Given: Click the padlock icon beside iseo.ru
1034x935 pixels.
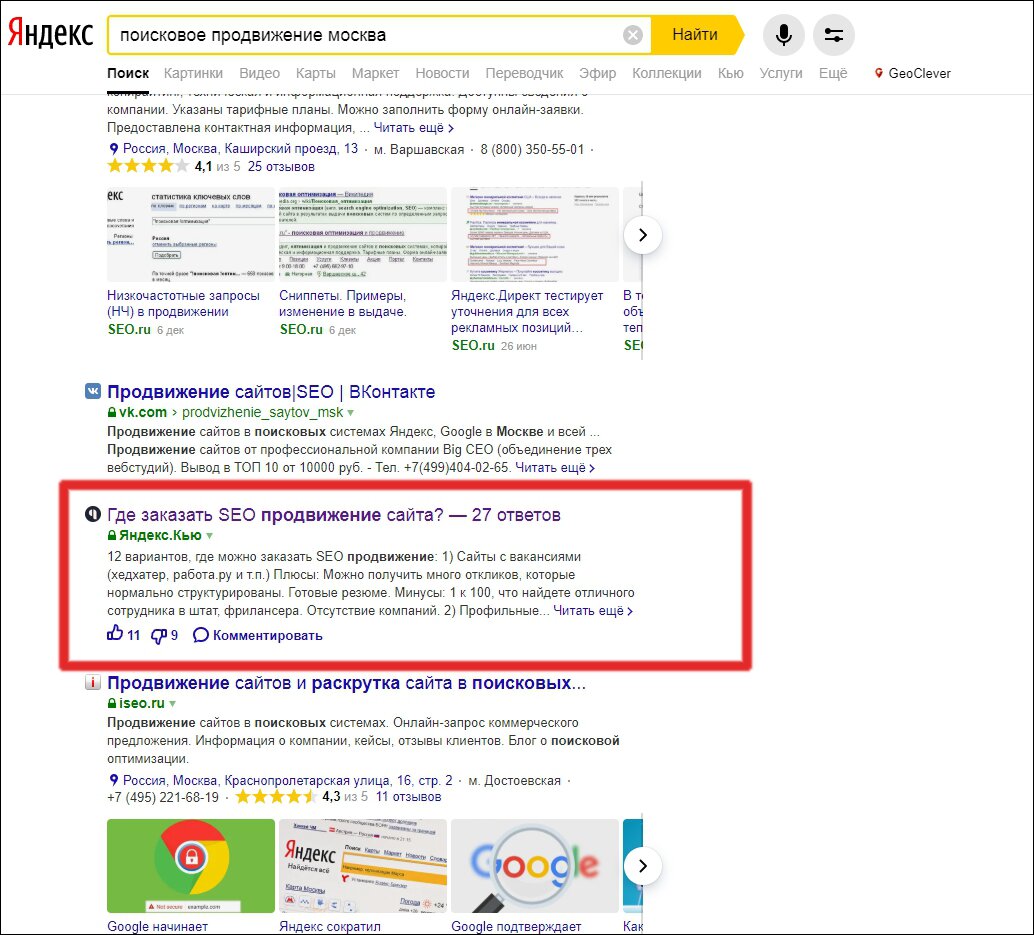Looking at the screenshot, I should (111, 704).
